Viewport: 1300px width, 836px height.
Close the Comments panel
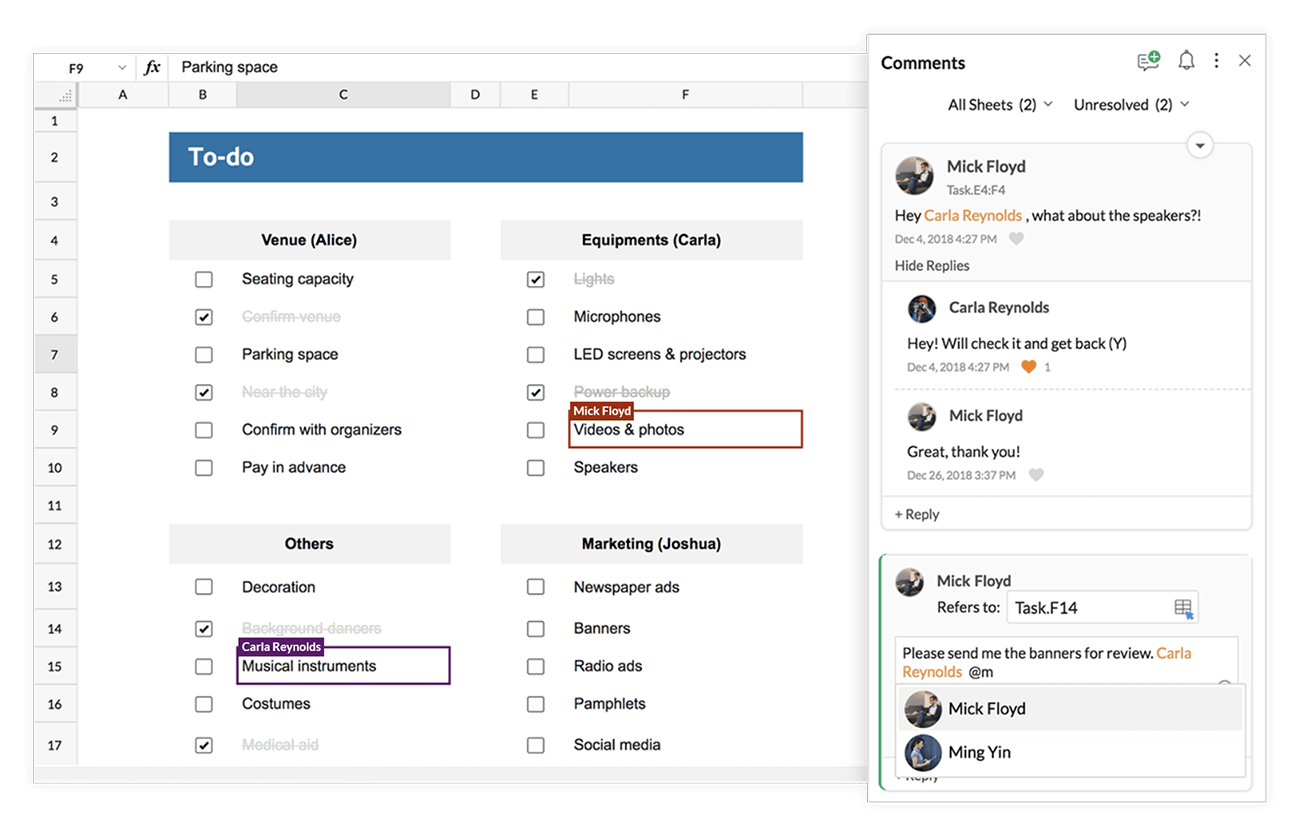[x=1245, y=60]
